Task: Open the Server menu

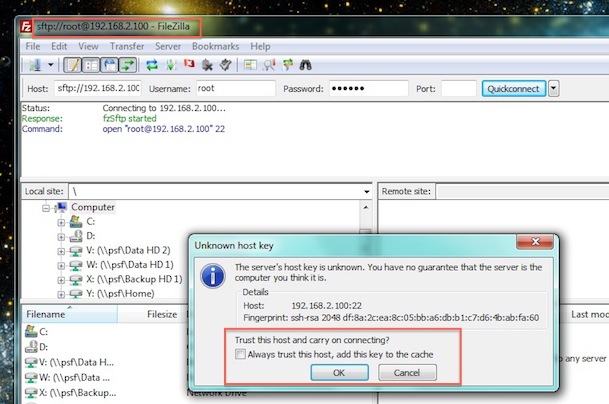Action: coord(168,46)
